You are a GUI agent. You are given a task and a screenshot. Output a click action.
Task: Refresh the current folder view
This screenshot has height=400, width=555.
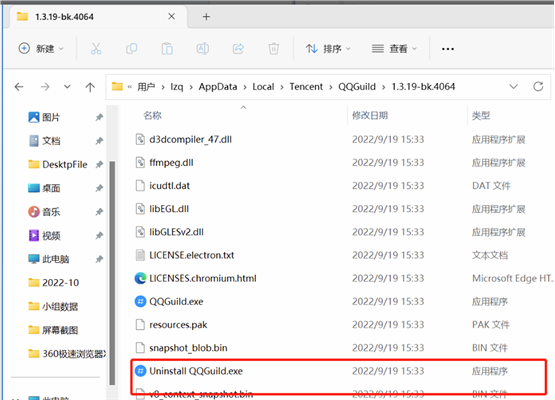point(538,86)
